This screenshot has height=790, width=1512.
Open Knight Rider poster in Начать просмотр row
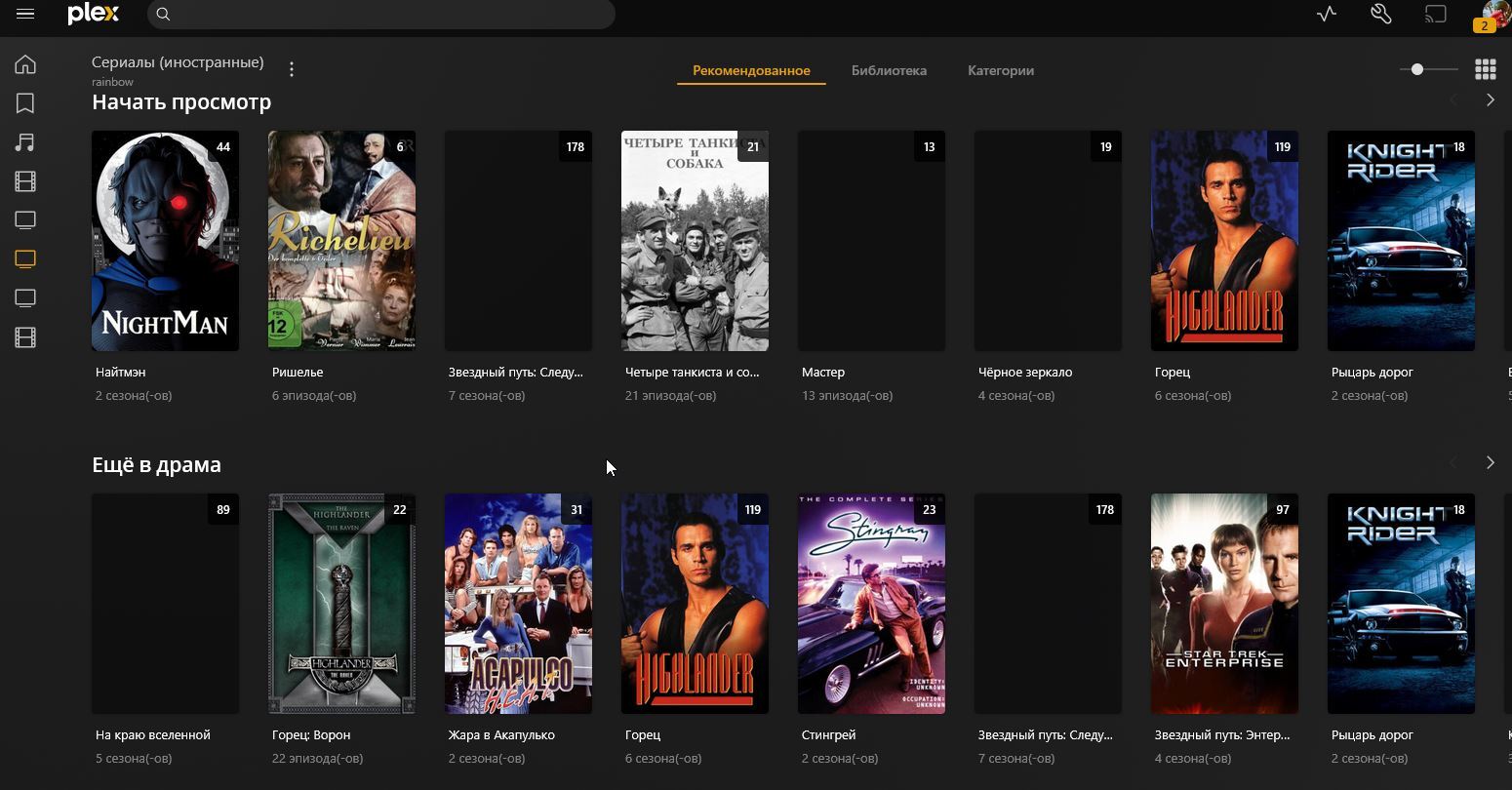pyautogui.click(x=1401, y=241)
